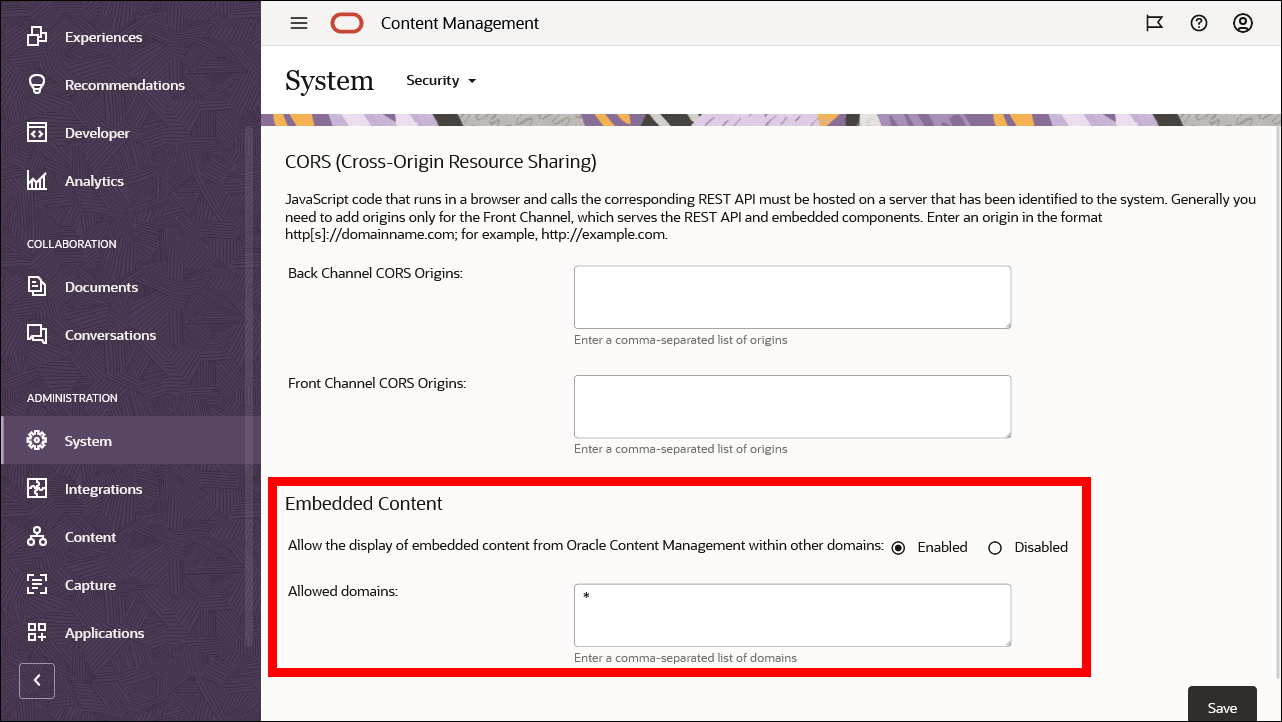Select the Enabled radio button for embedded content
This screenshot has width=1282, height=722.
click(x=898, y=547)
